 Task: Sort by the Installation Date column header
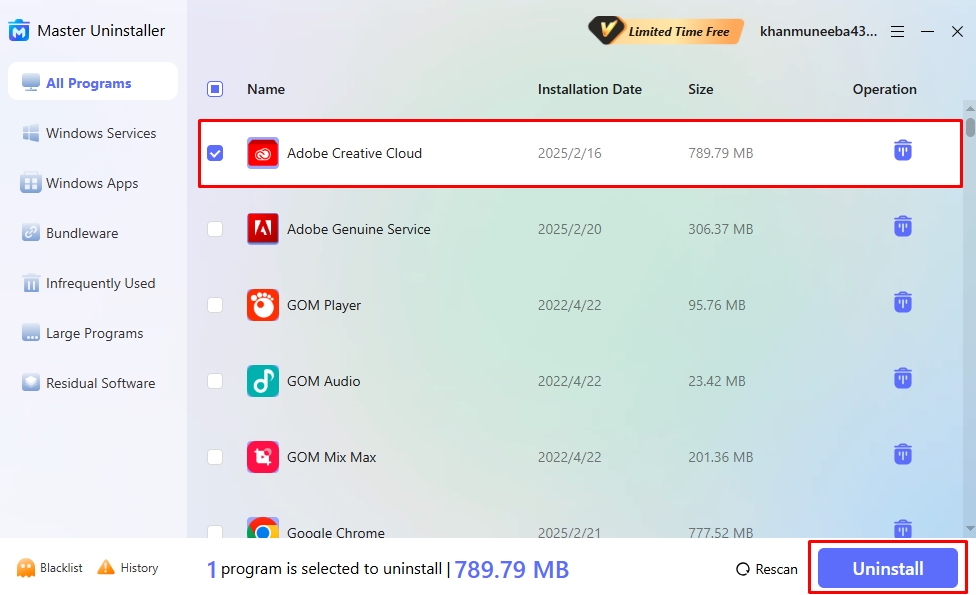tap(589, 89)
